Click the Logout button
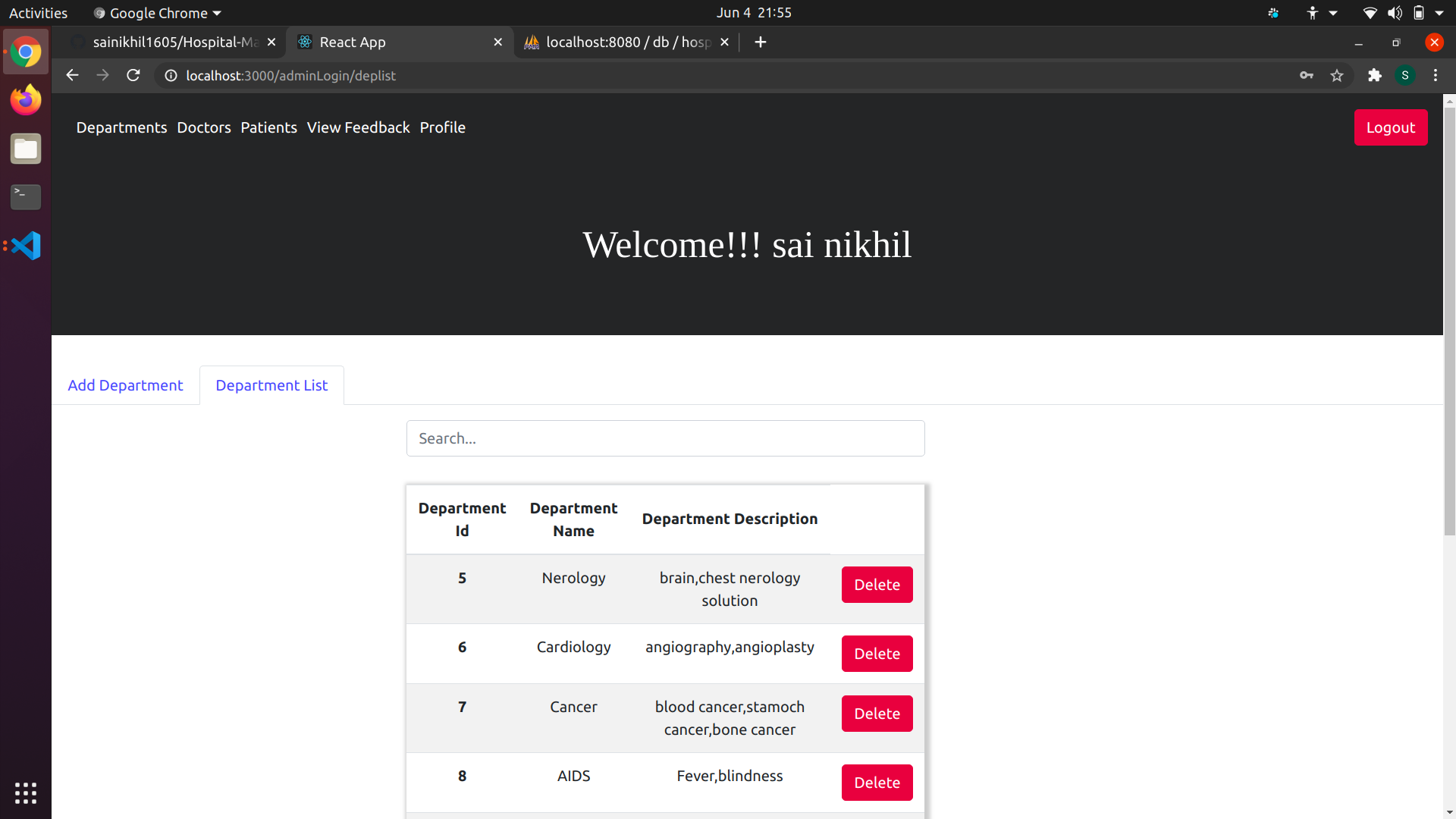Screen dimensions: 1456x819 pyautogui.click(x=1390, y=127)
